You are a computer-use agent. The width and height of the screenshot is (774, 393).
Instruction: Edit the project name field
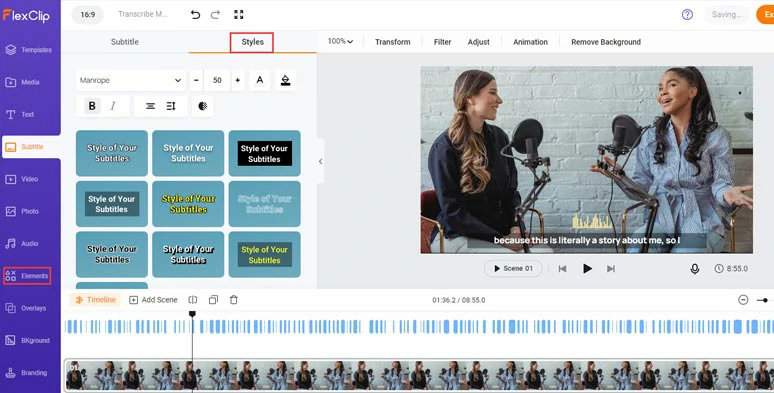(143, 14)
